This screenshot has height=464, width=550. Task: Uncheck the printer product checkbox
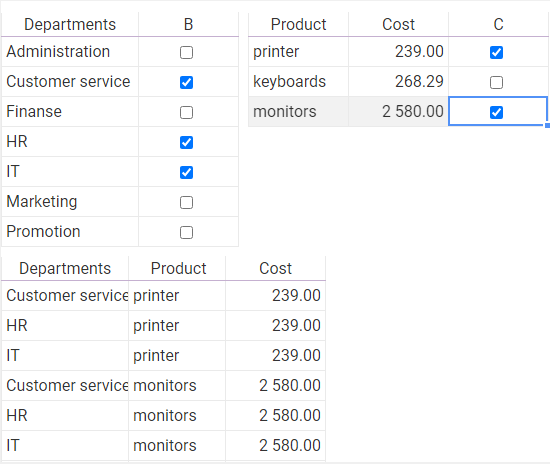(496, 53)
